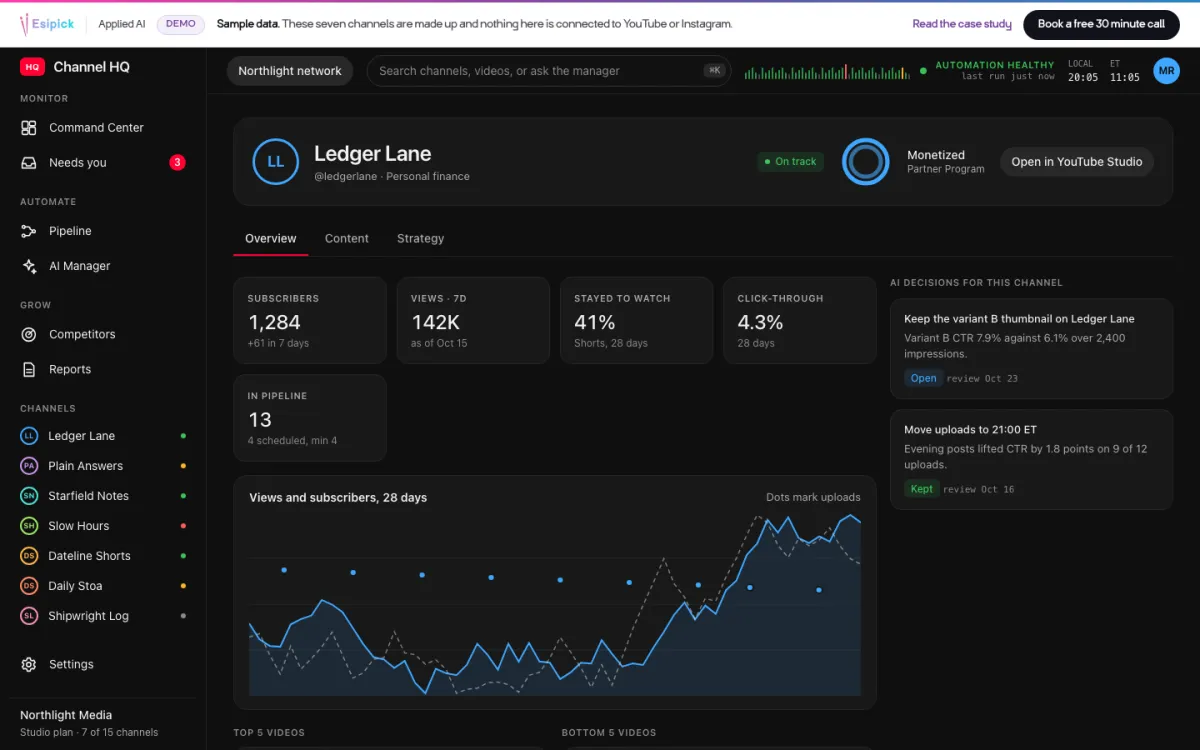Viewport: 1200px width, 750px height.
Task: Click the red HQ badge icon
Action: coord(32,67)
